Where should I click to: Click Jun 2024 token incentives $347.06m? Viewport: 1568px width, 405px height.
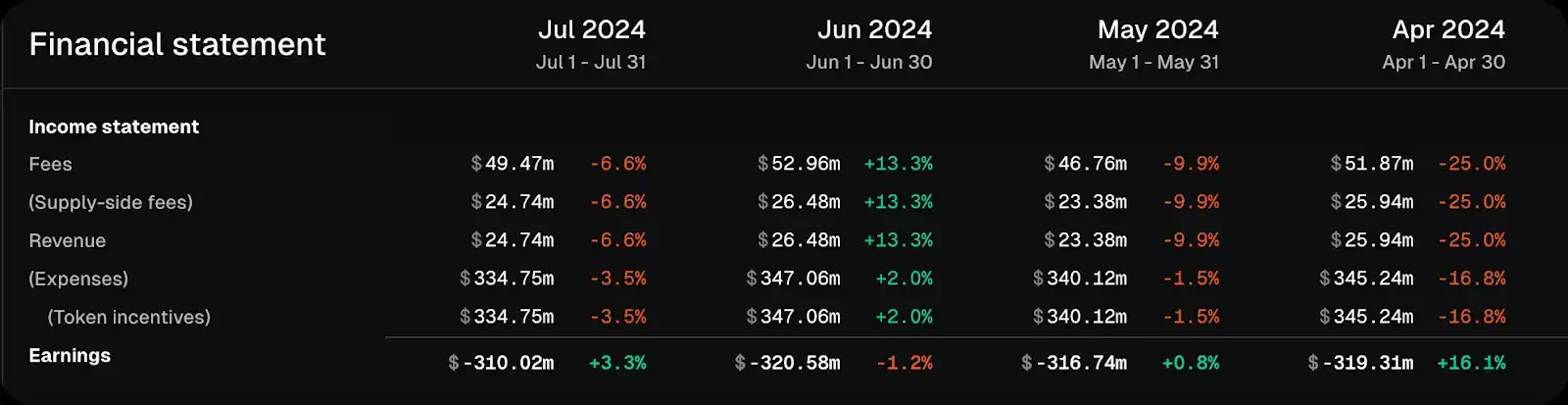(x=793, y=317)
